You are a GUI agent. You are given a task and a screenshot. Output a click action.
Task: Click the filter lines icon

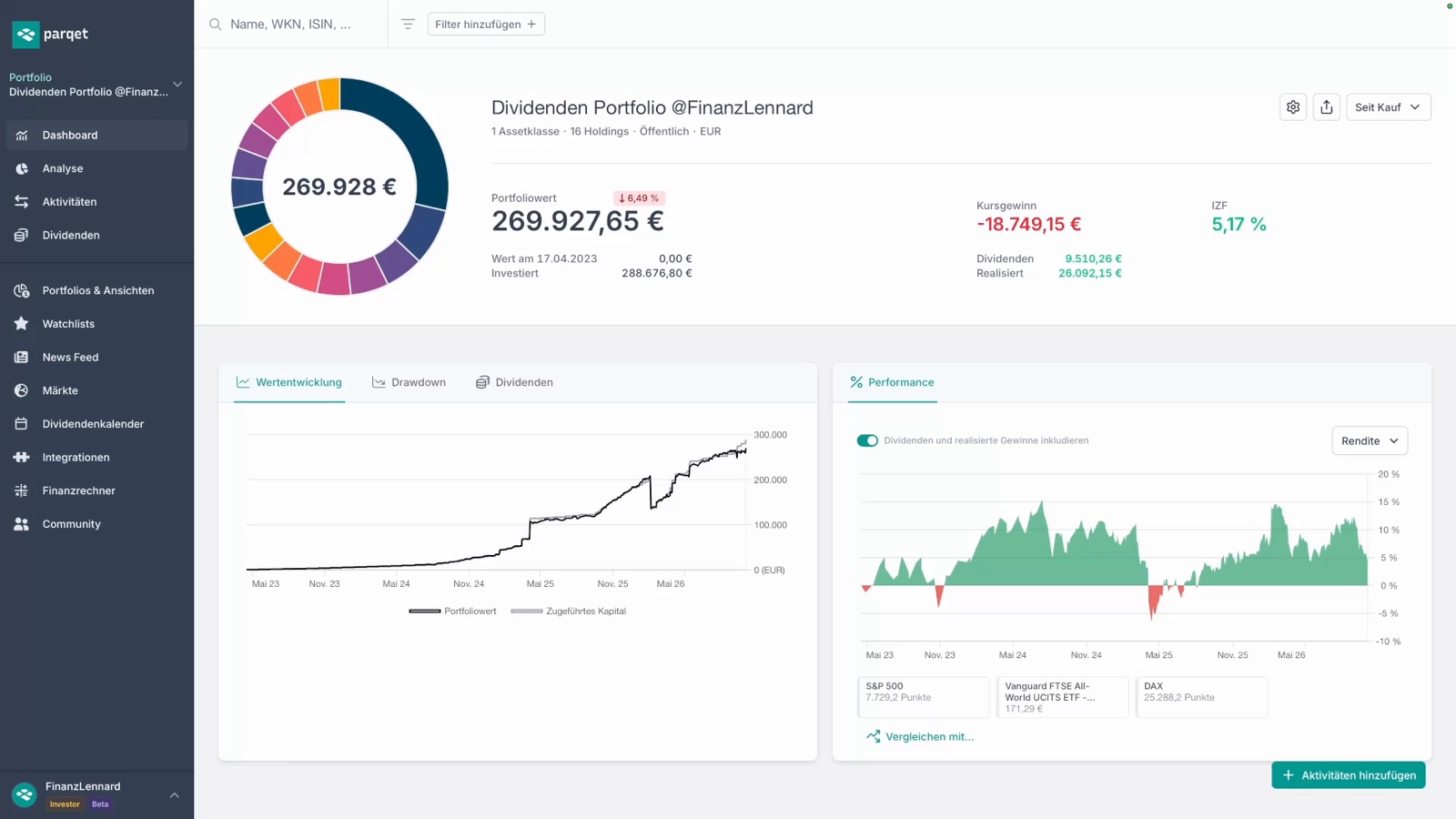(408, 25)
